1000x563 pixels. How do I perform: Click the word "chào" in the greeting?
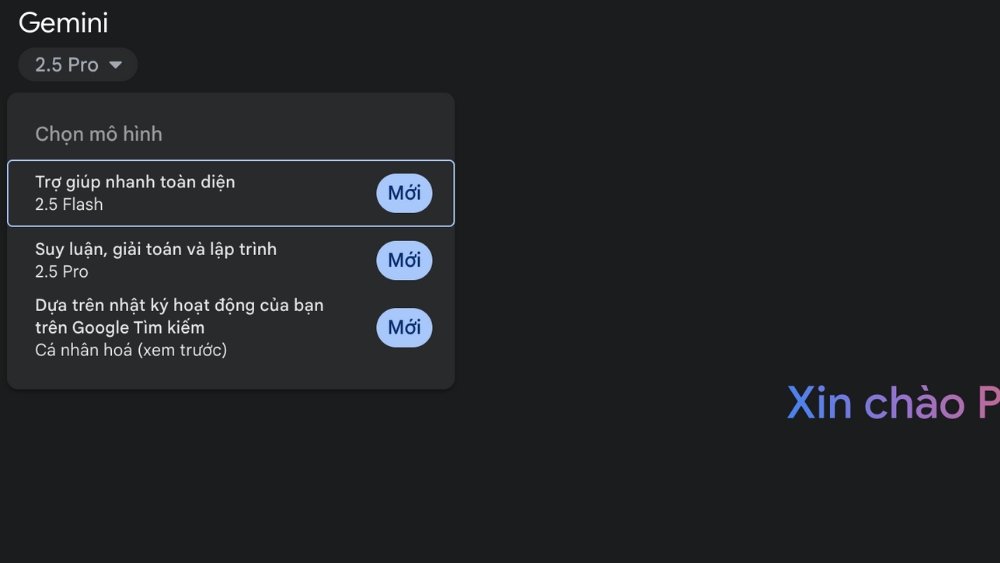click(x=914, y=402)
